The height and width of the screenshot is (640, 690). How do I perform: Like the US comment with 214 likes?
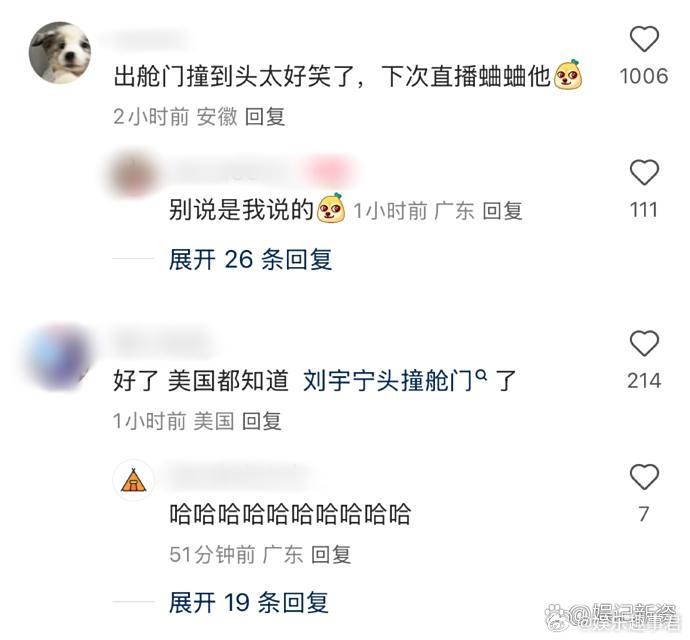pos(644,343)
